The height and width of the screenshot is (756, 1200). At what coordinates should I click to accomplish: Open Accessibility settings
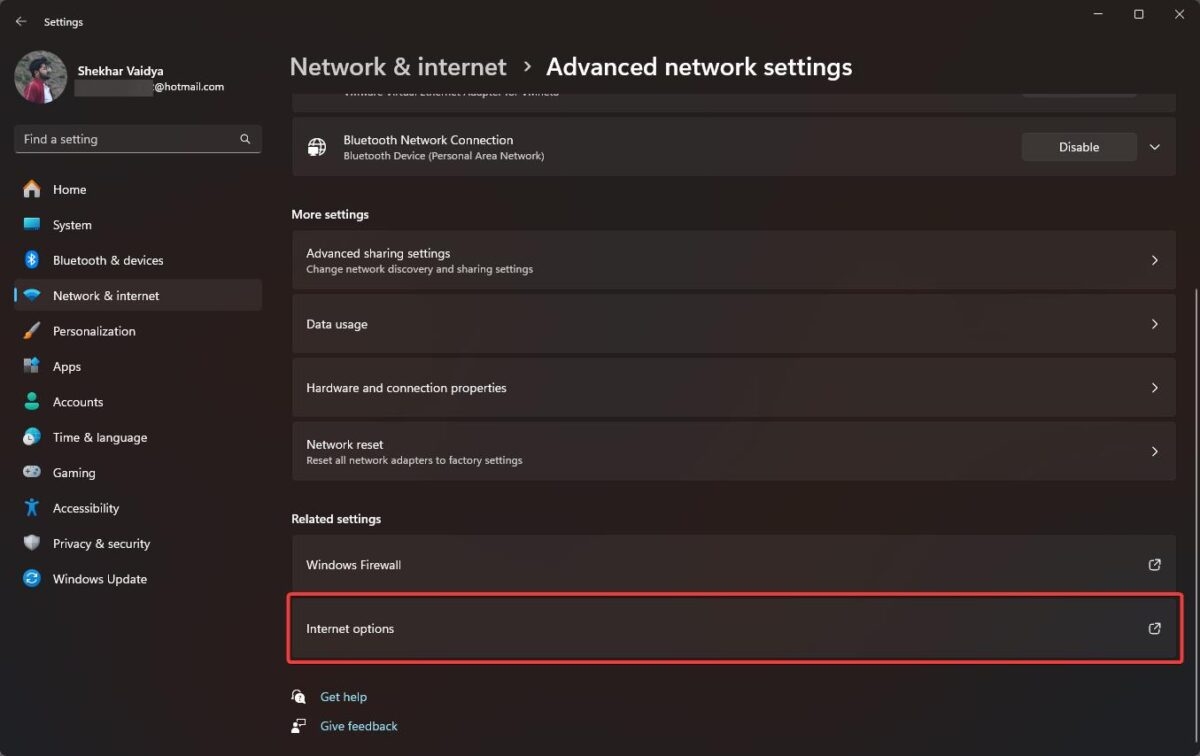pyautogui.click(x=83, y=507)
